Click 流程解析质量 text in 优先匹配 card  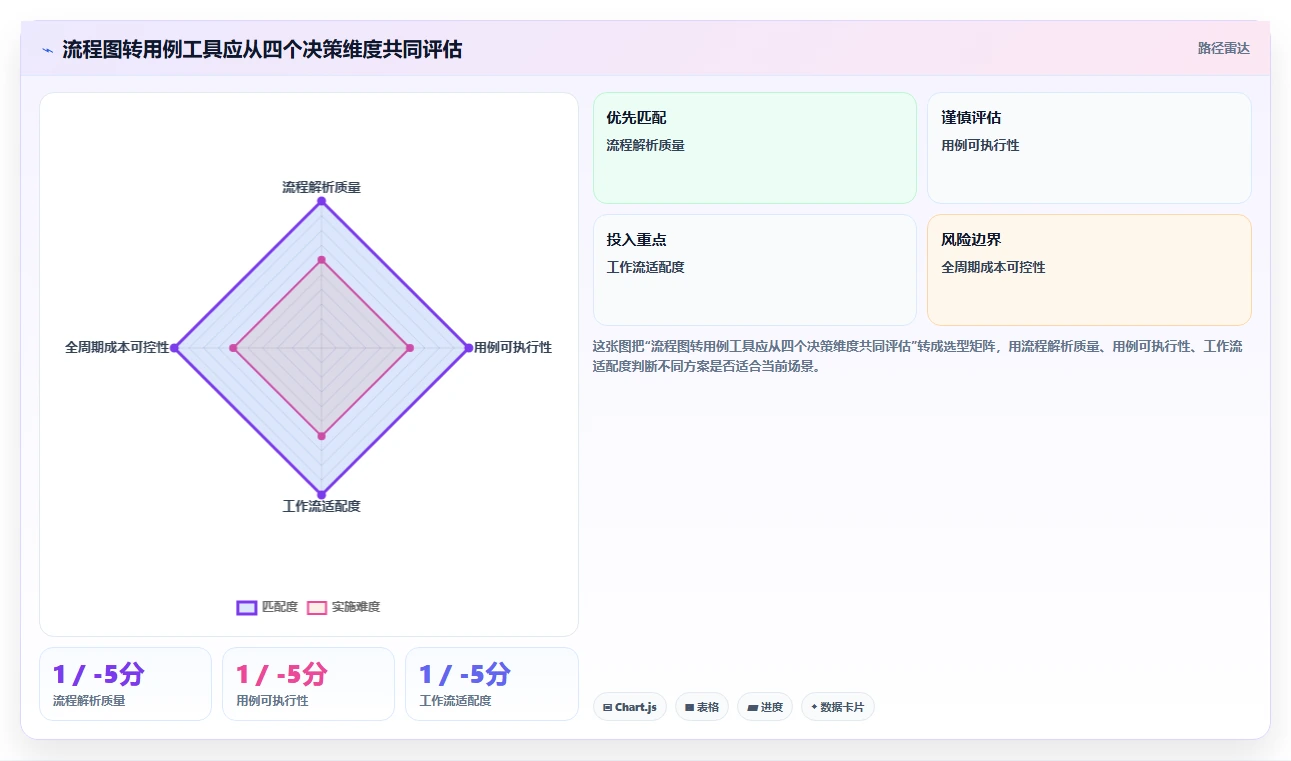[x=645, y=145]
